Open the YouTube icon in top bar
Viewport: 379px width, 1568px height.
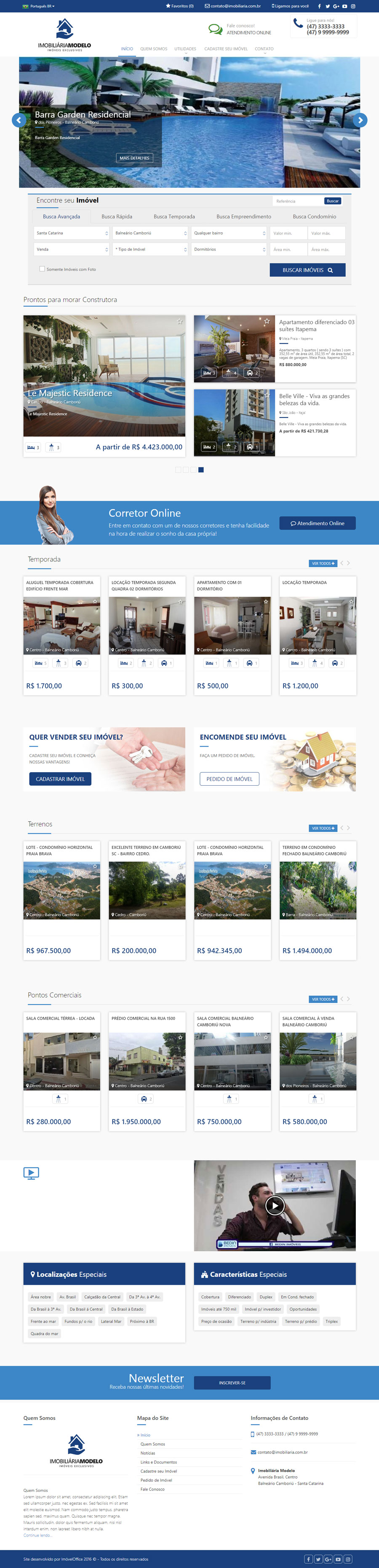pyautogui.click(x=344, y=6)
